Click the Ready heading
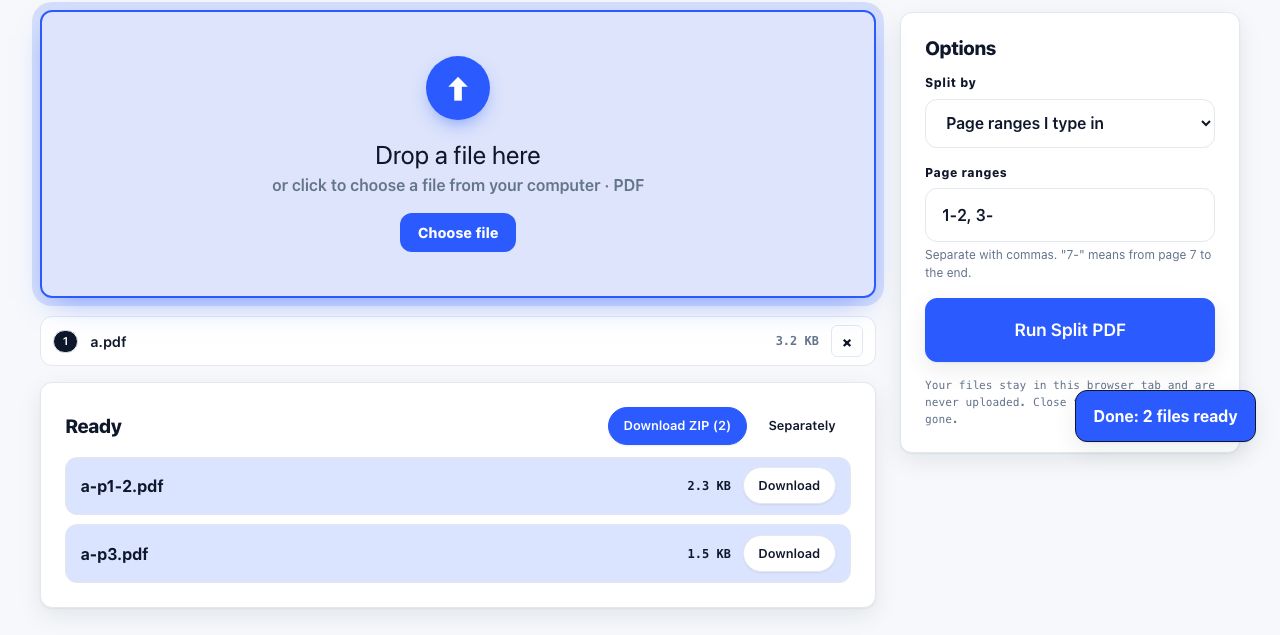This screenshot has height=635, width=1280. pos(93,426)
